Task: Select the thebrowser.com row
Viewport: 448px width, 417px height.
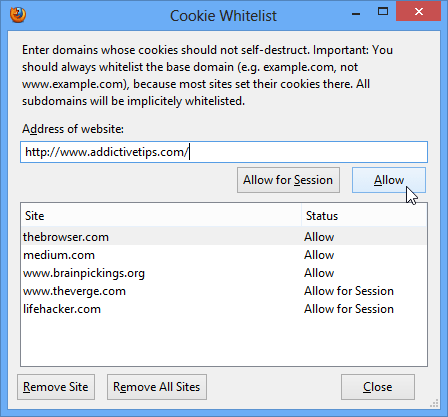Action: tap(224, 237)
